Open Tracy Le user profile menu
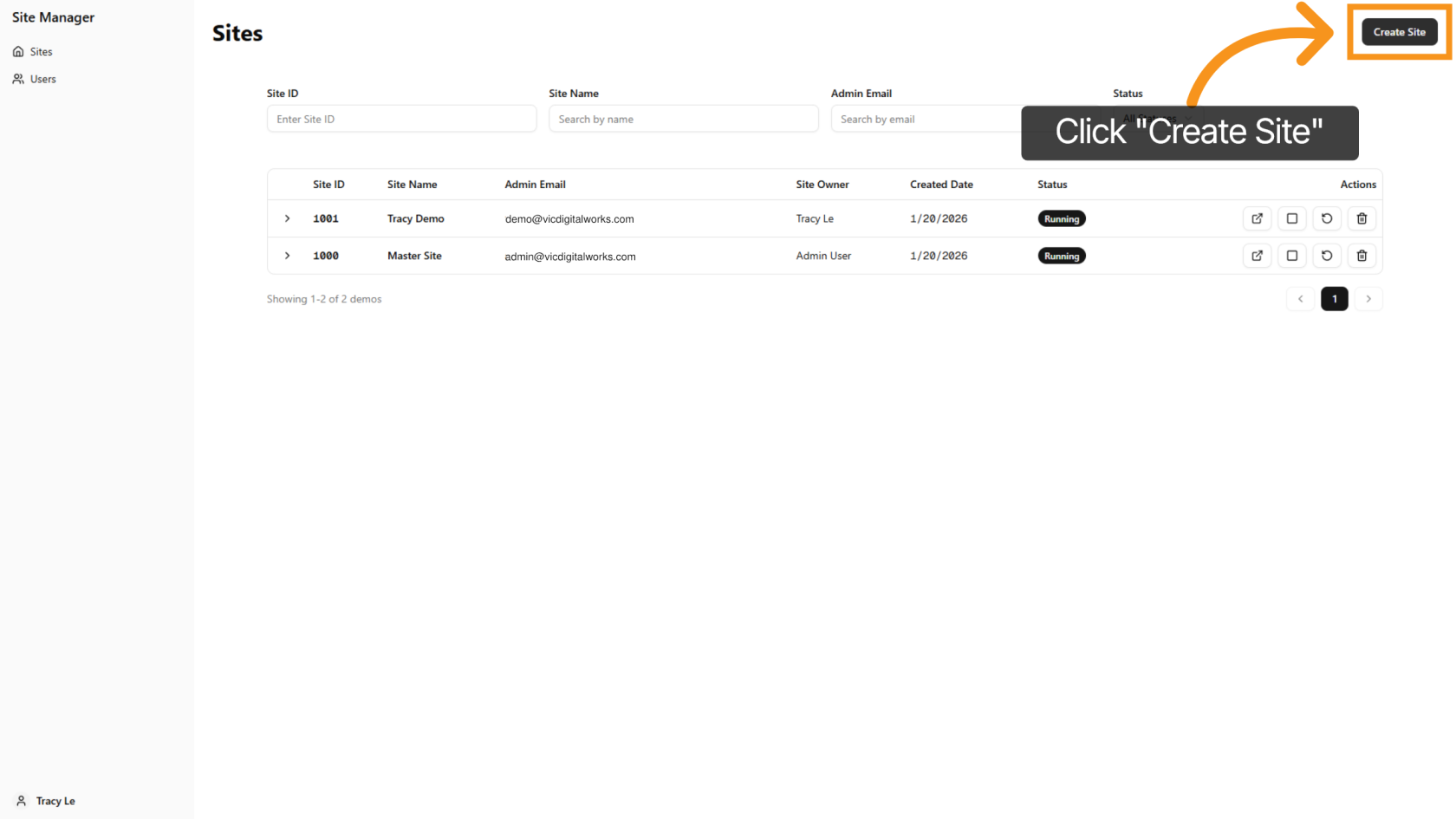This screenshot has width=1456, height=819. click(55, 801)
